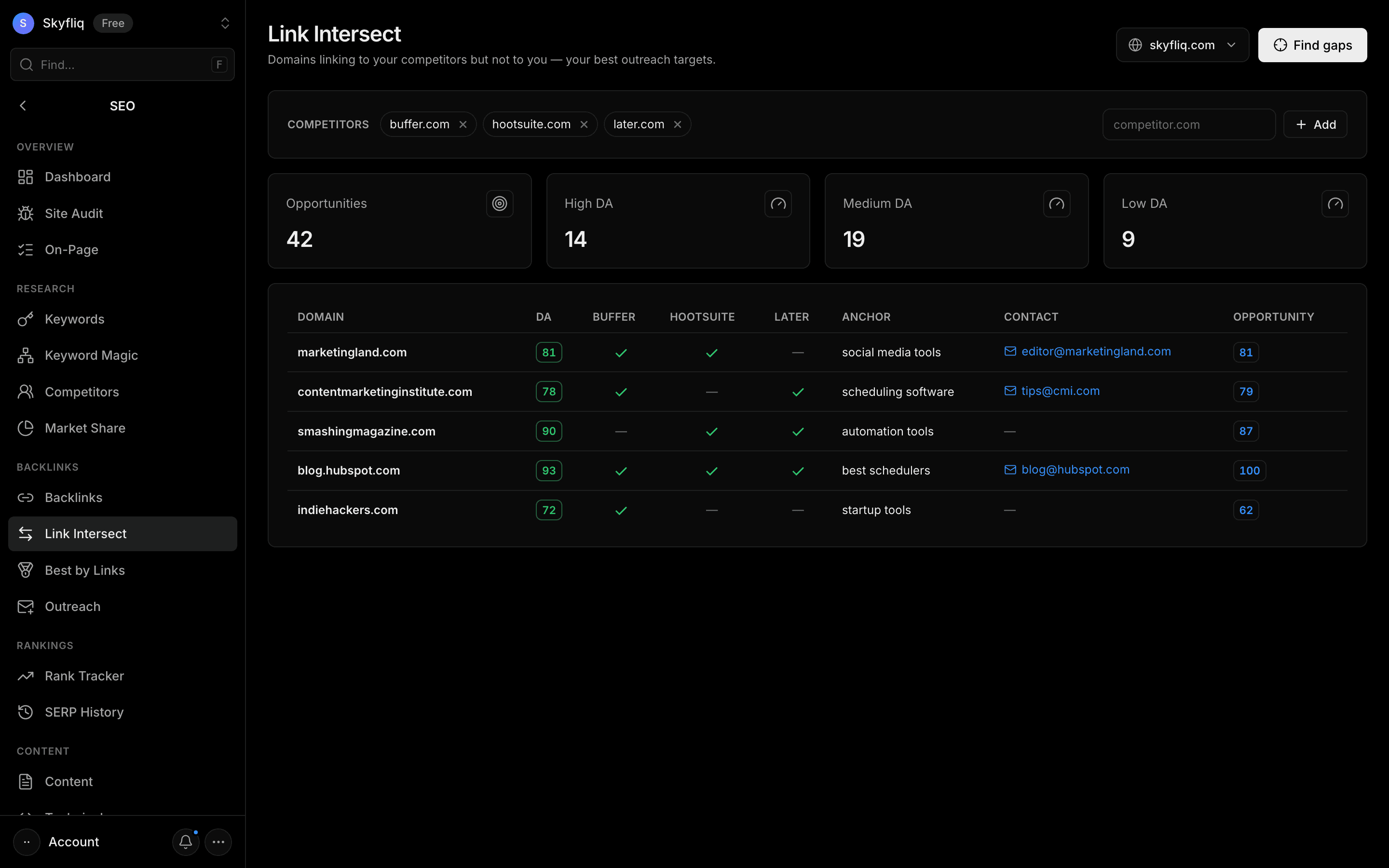This screenshot has height=868, width=1389.
Task: Open the Content page
Action: coord(122,782)
